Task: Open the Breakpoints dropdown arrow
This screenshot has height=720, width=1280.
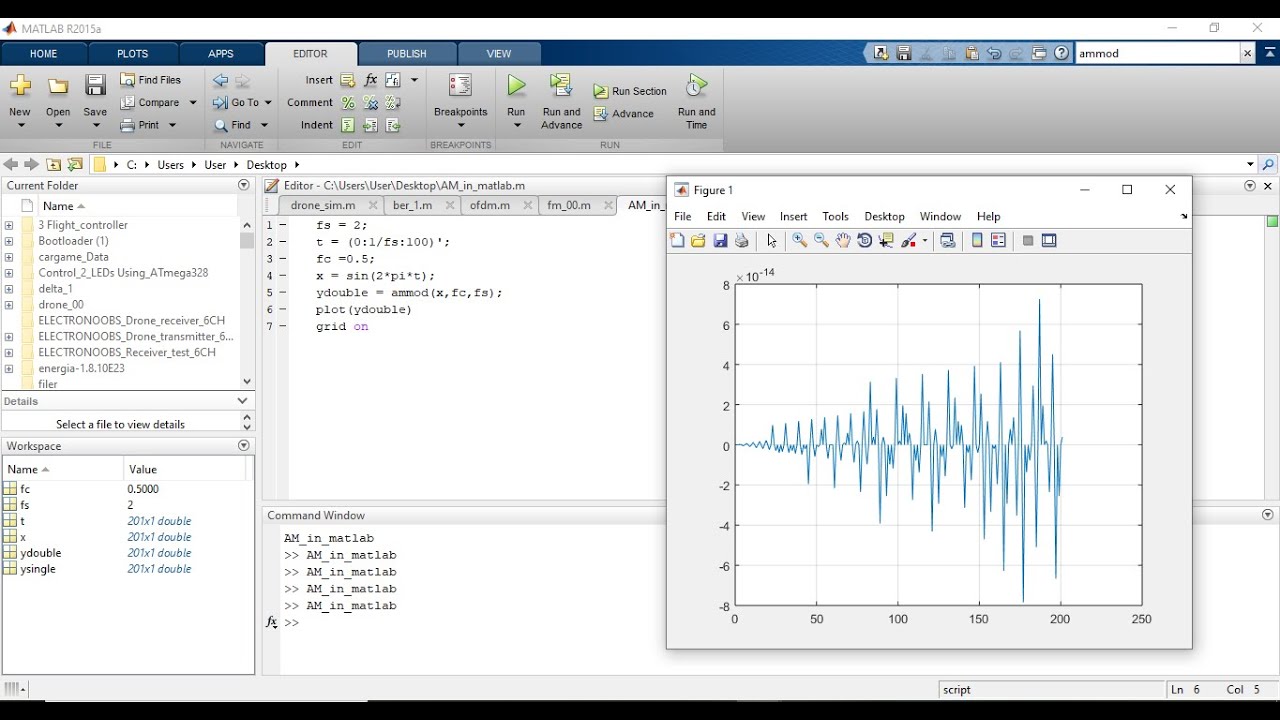Action: click(460, 125)
